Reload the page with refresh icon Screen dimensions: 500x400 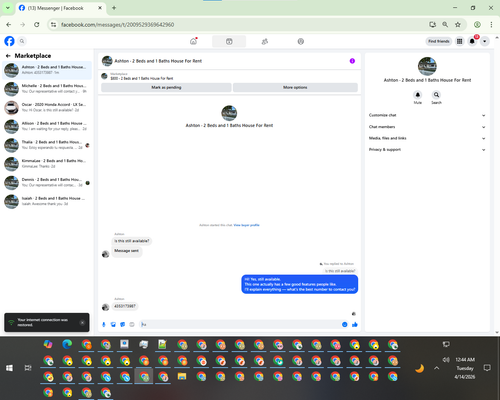click(x=37, y=25)
